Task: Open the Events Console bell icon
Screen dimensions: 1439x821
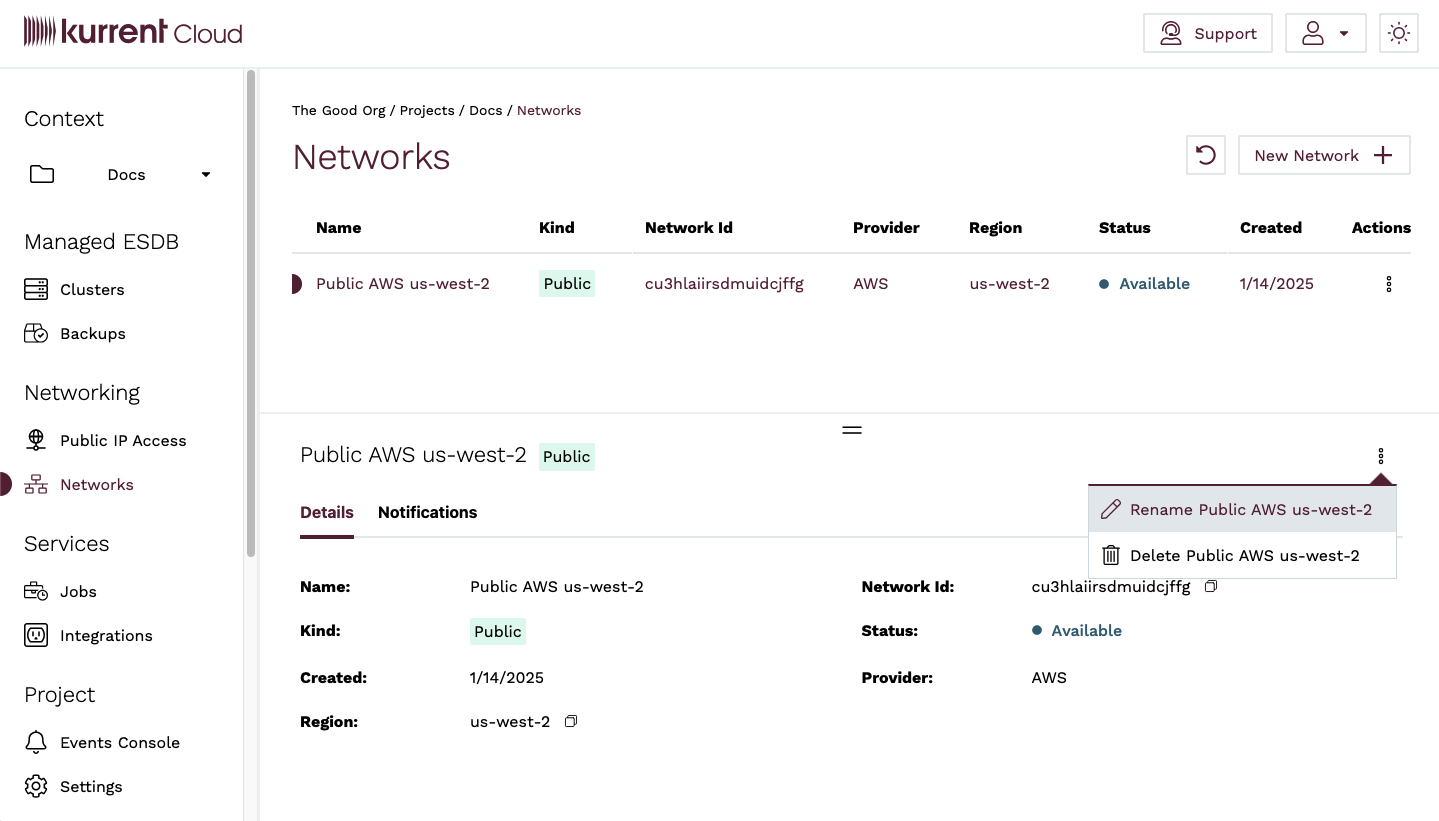Action: click(x=35, y=742)
